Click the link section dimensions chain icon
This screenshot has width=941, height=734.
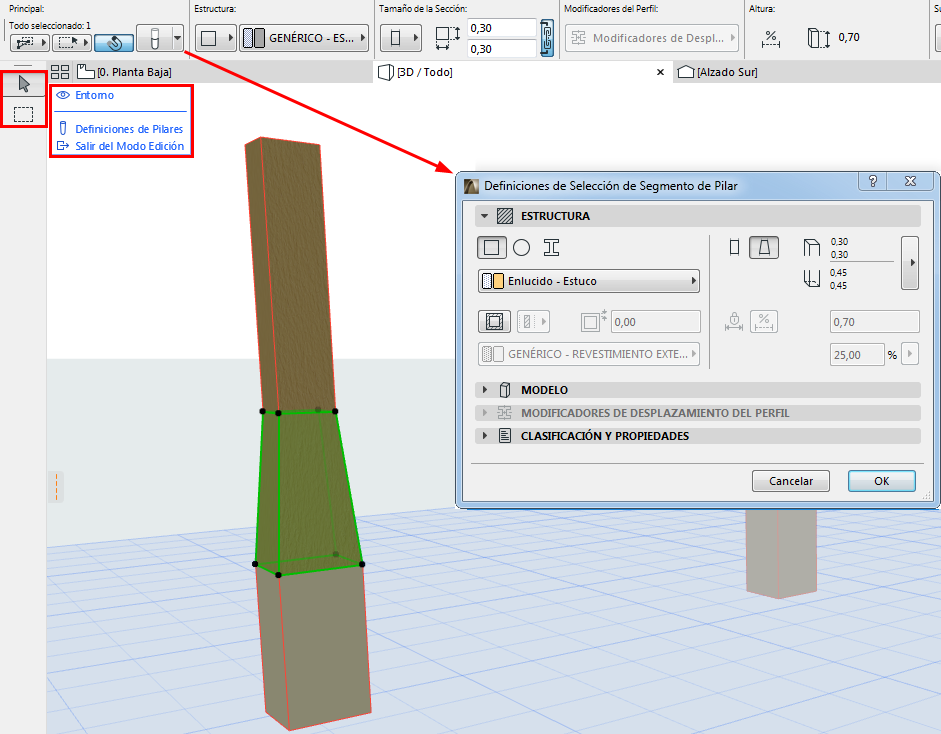click(x=547, y=39)
